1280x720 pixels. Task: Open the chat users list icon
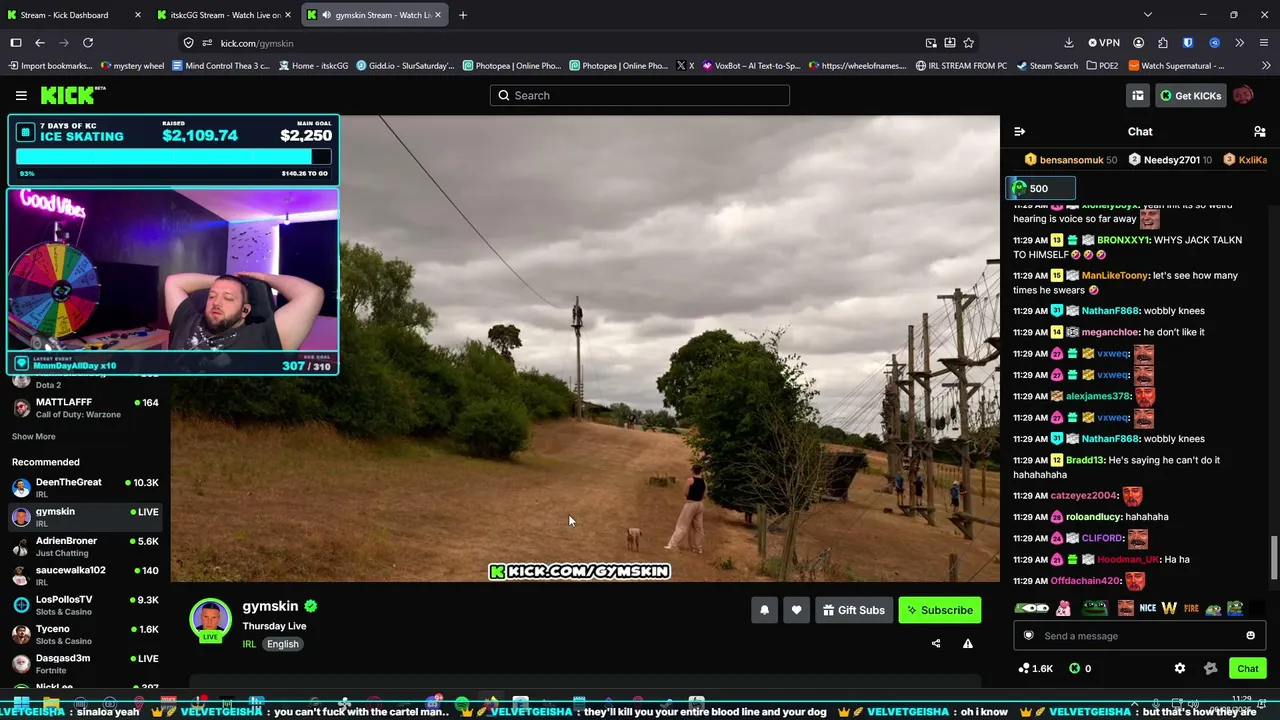click(x=1260, y=132)
